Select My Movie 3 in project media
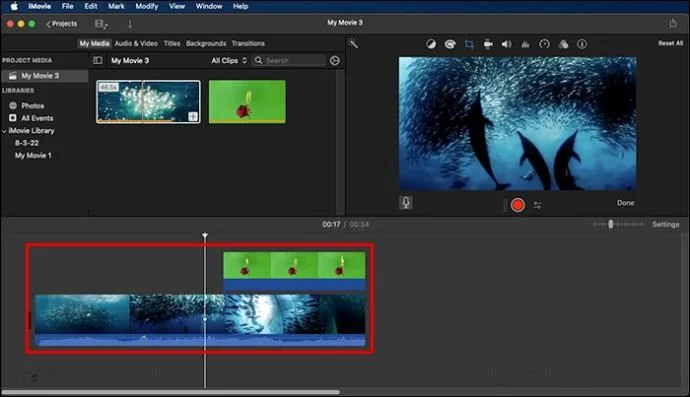Image resolution: width=690 pixels, height=397 pixels. tap(45, 76)
